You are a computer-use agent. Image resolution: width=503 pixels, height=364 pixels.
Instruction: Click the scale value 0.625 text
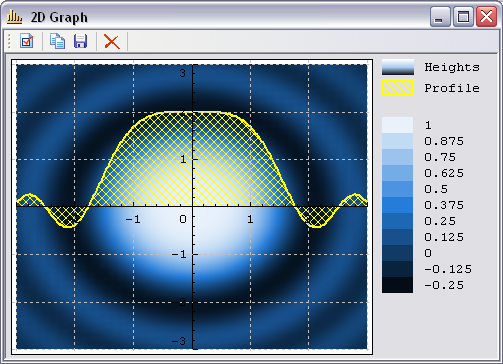click(x=444, y=173)
